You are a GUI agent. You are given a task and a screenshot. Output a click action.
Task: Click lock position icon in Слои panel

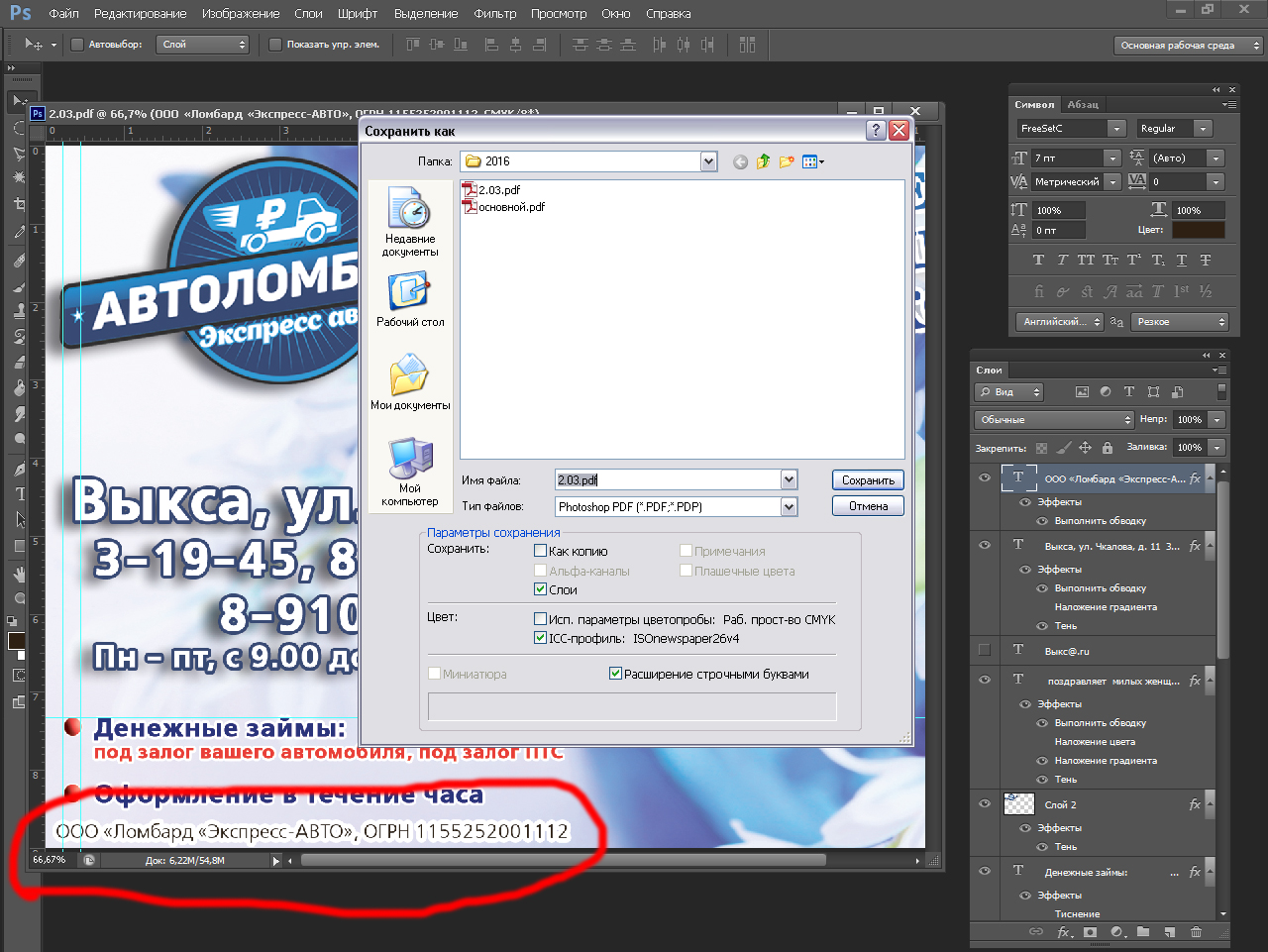(x=1085, y=448)
